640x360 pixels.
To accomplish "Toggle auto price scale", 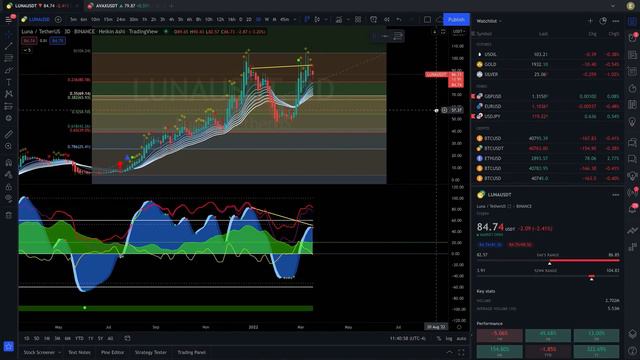I will pos(461,338).
